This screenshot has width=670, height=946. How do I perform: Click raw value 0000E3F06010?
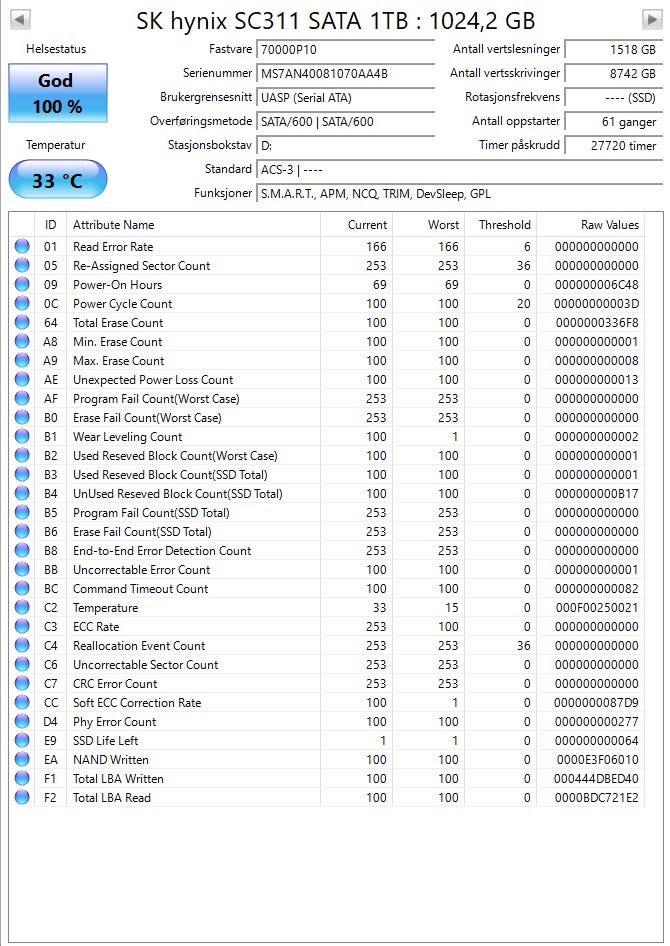tap(597, 760)
